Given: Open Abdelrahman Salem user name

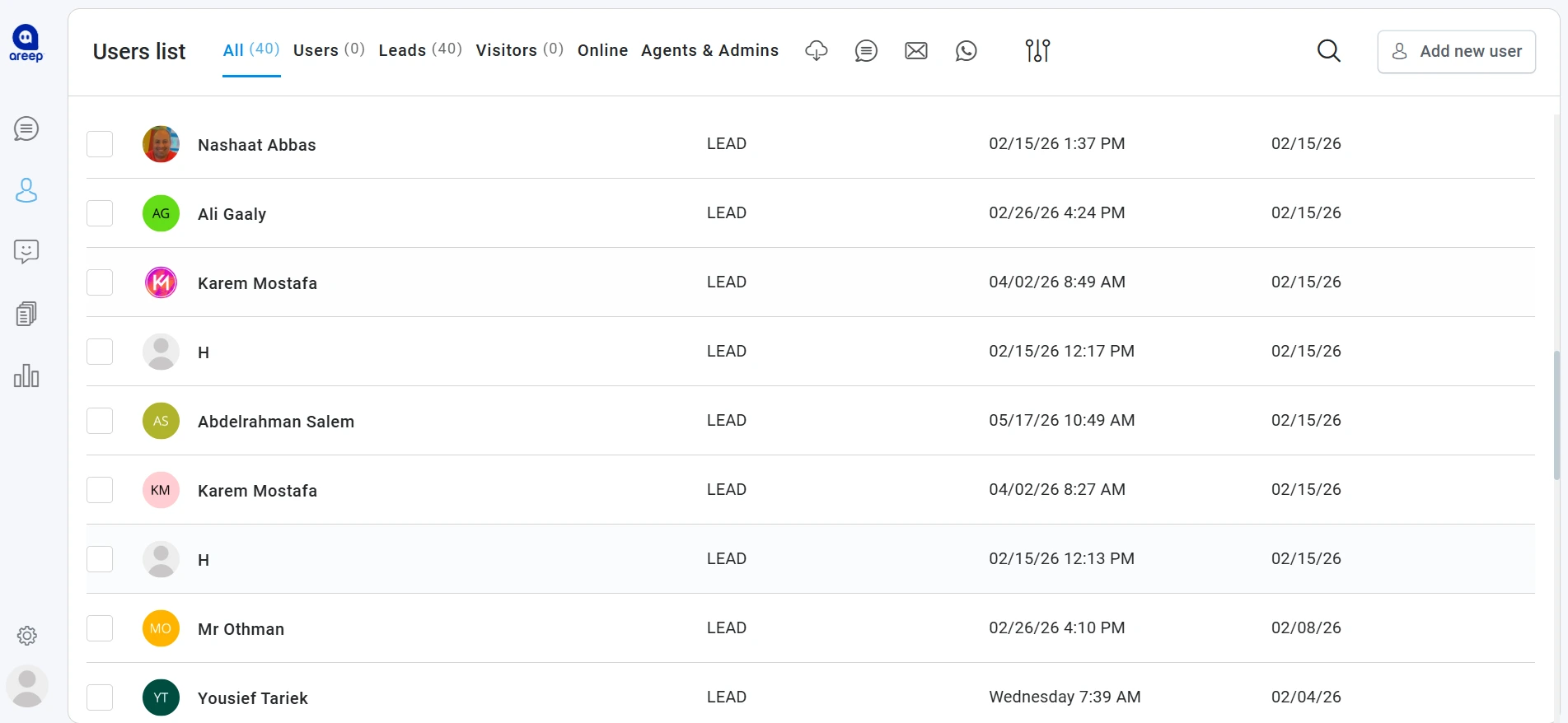Looking at the screenshot, I should tap(276, 422).
